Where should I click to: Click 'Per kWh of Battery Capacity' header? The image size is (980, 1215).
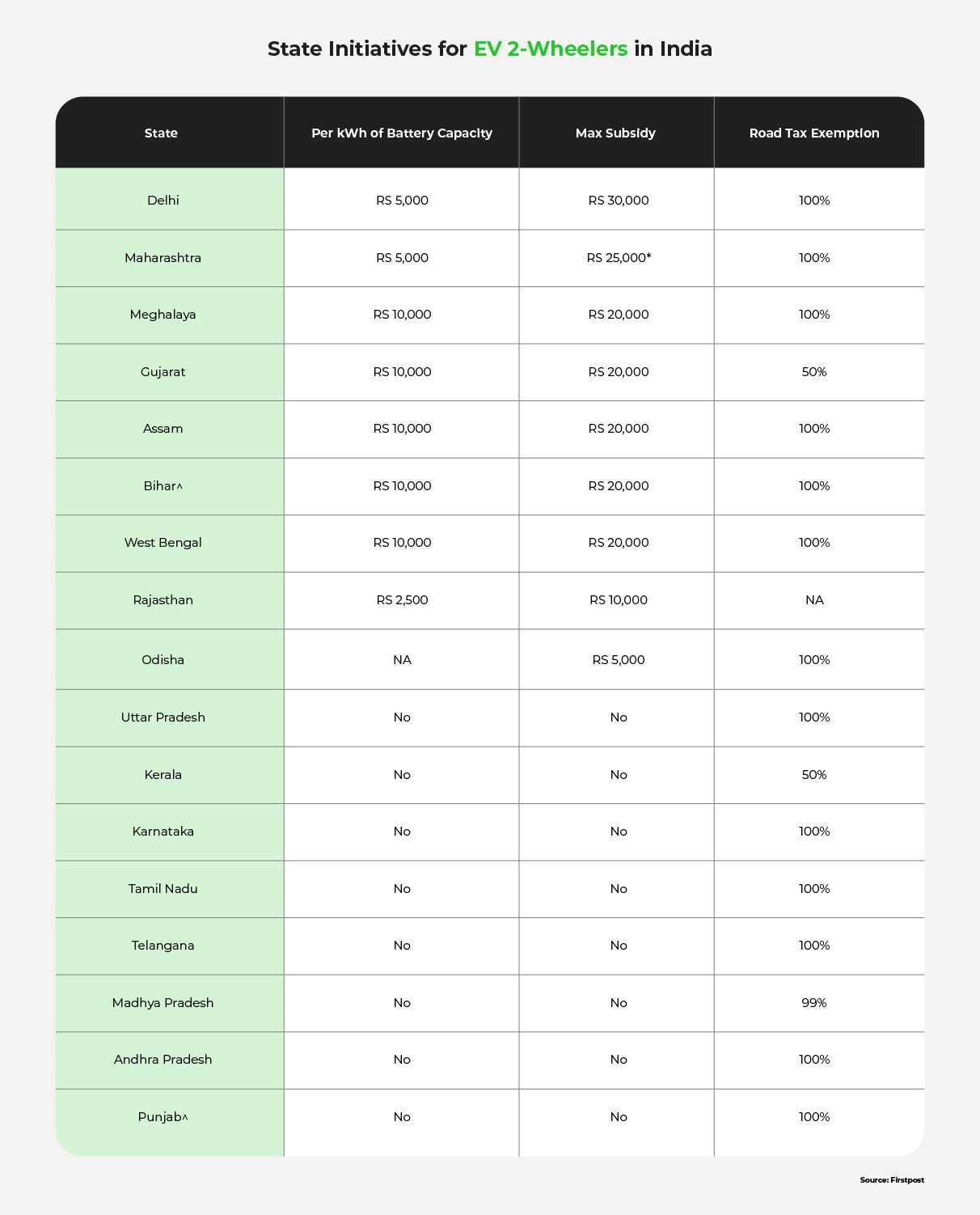click(x=402, y=133)
